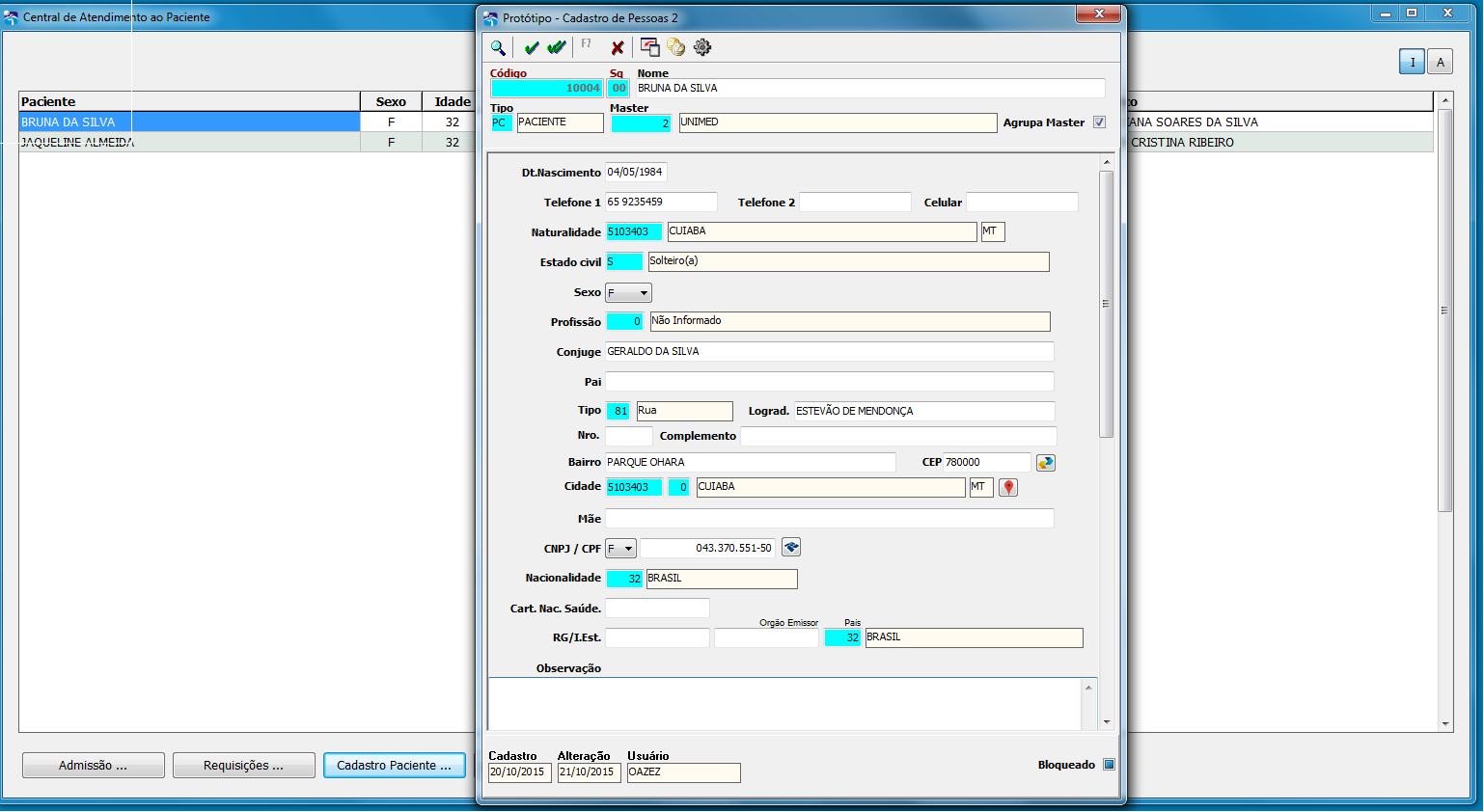Click the CPF validation icon
Screen dimensions: 1484x812
(791, 548)
